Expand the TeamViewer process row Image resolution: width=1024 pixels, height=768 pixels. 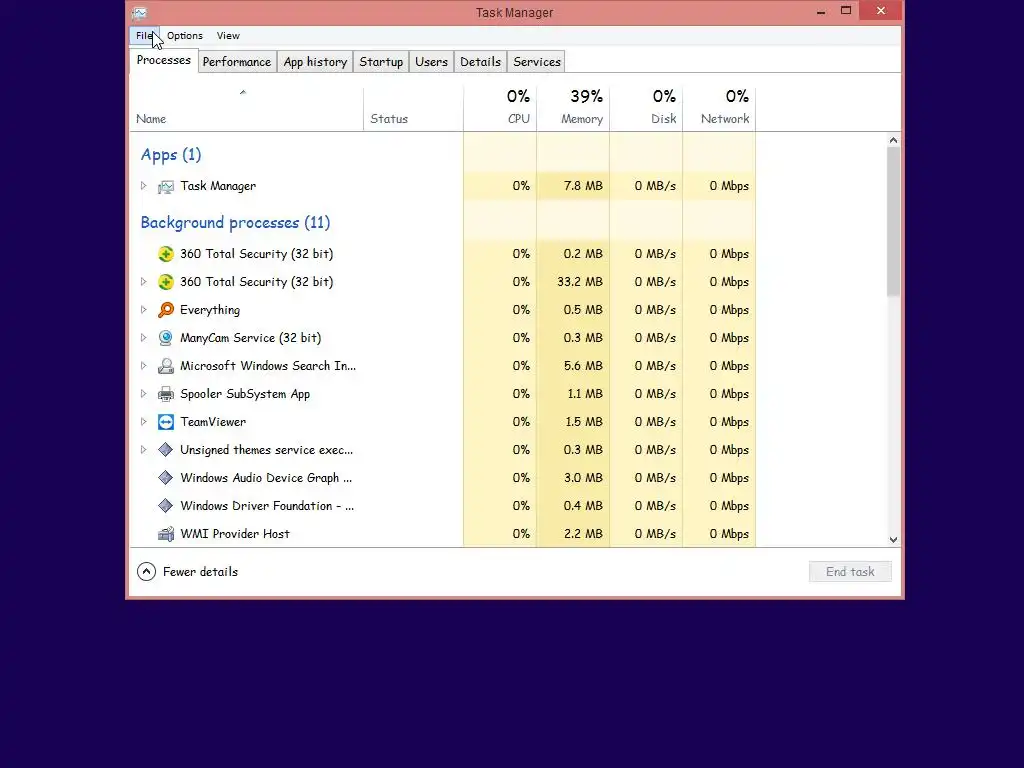point(144,422)
